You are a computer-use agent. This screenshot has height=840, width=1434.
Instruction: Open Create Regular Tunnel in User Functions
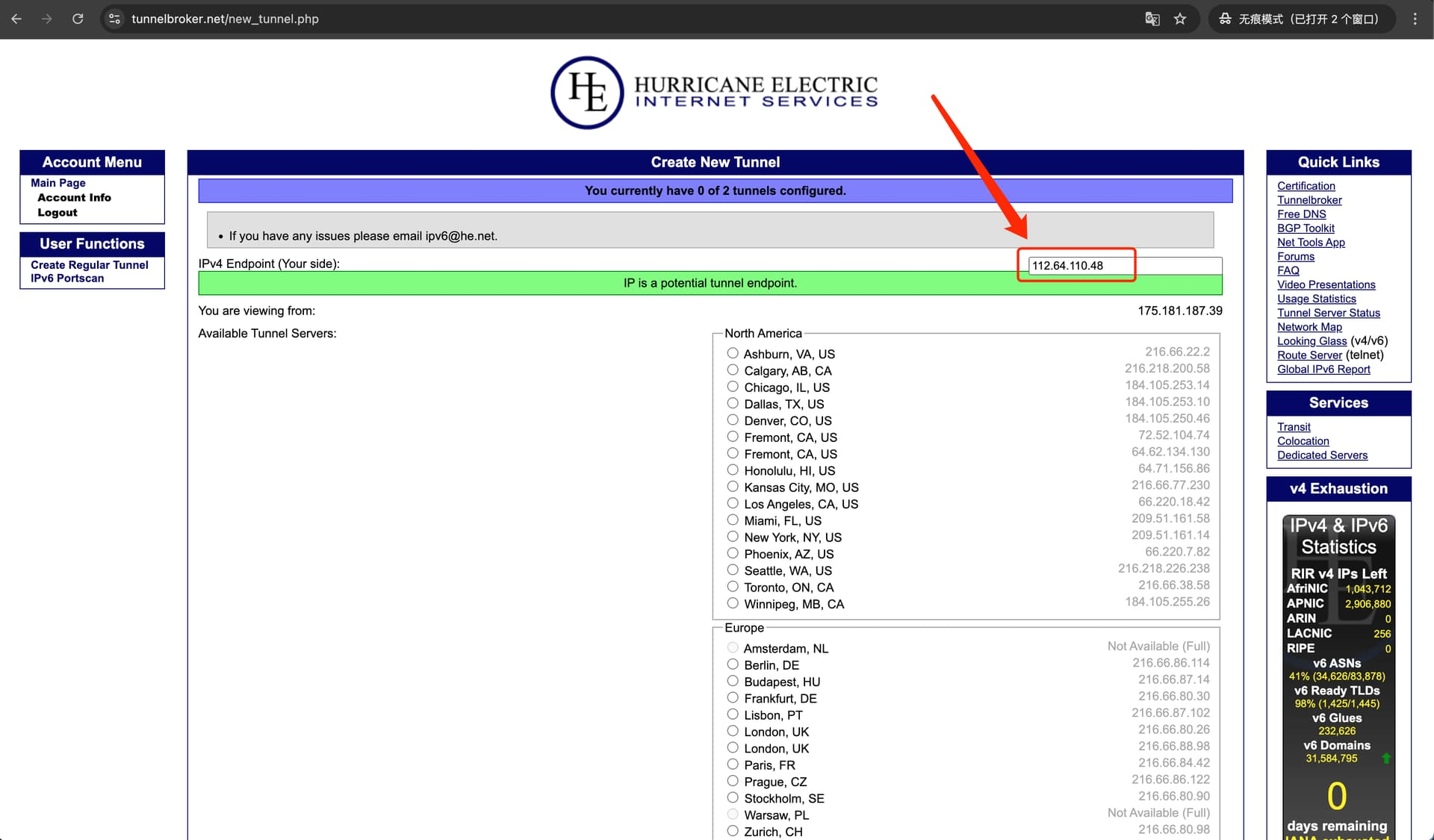(90, 265)
